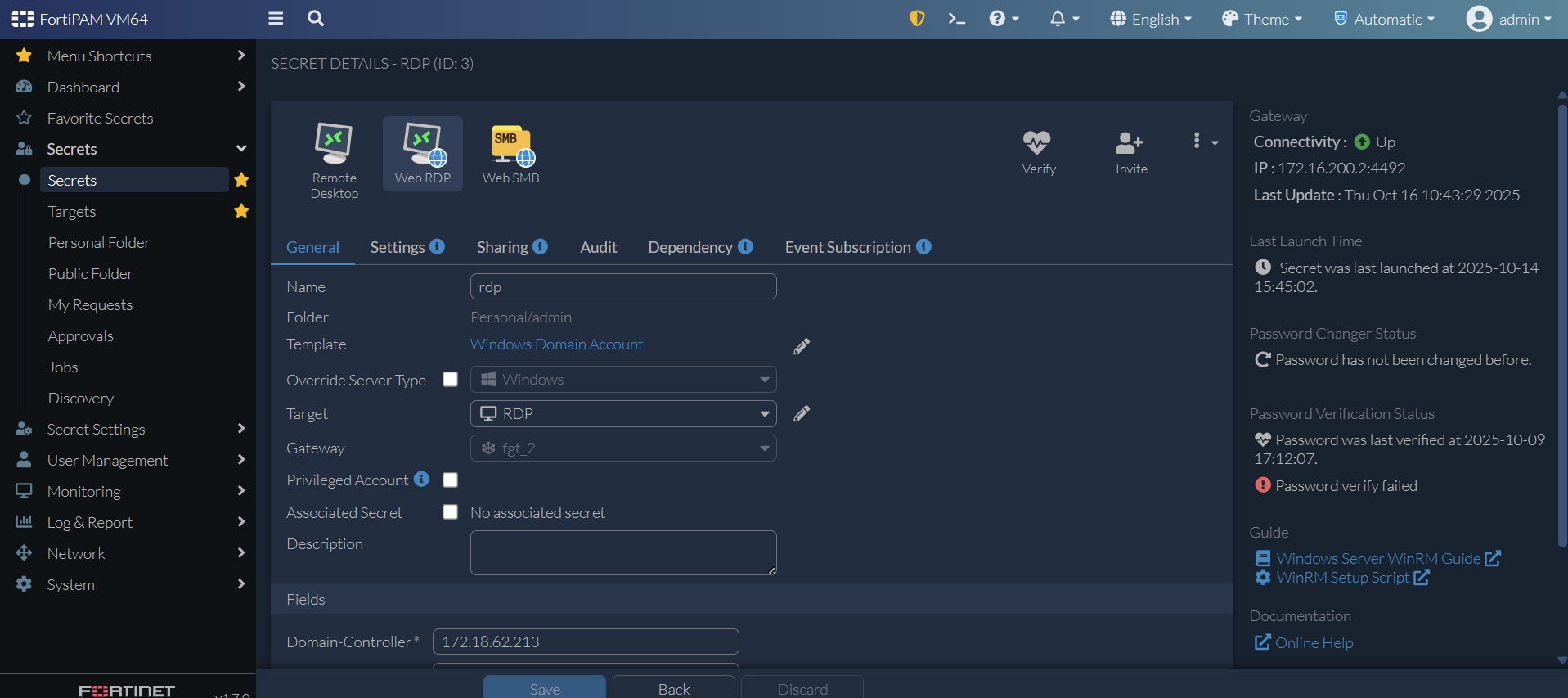Open the Gateway fgt_2 dropdown

coord(623,448)
